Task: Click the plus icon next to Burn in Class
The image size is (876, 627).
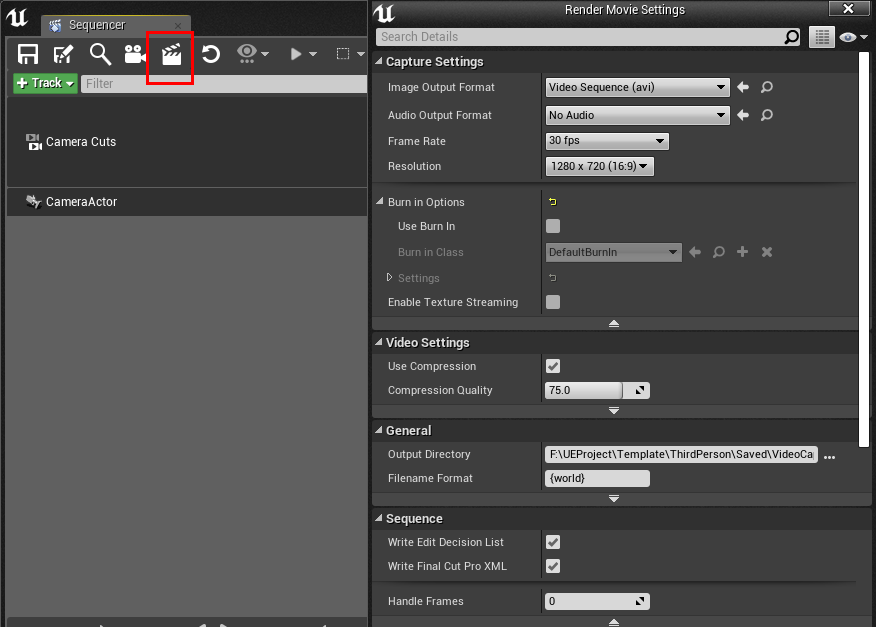Action: click(742, 252)
